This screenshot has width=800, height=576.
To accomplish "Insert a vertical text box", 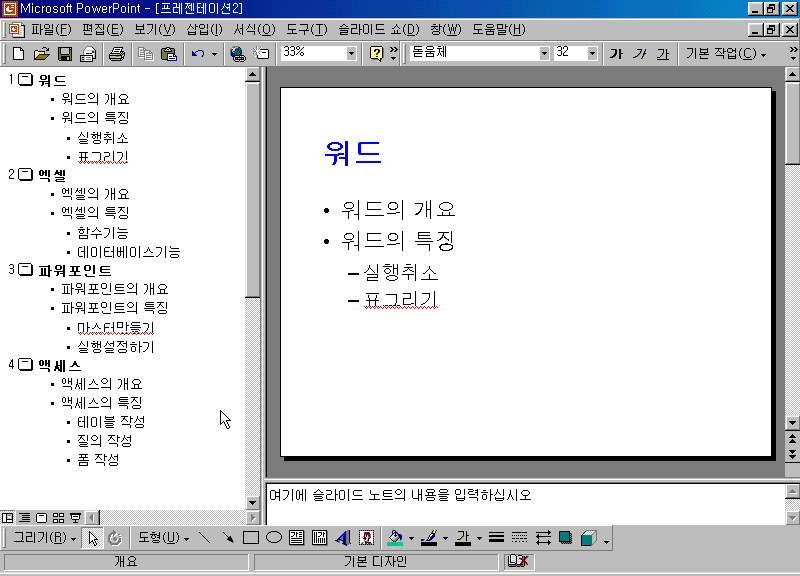I will (x=319, y=538).
